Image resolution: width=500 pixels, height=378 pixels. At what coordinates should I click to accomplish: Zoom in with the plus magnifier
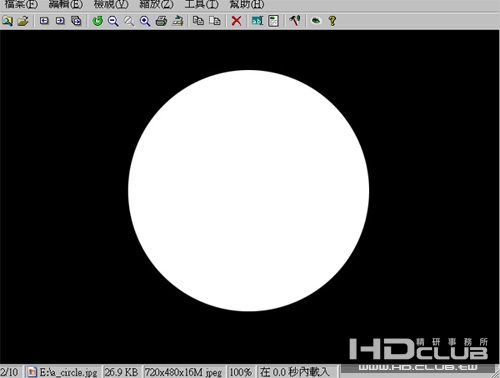tap(145, 21)
